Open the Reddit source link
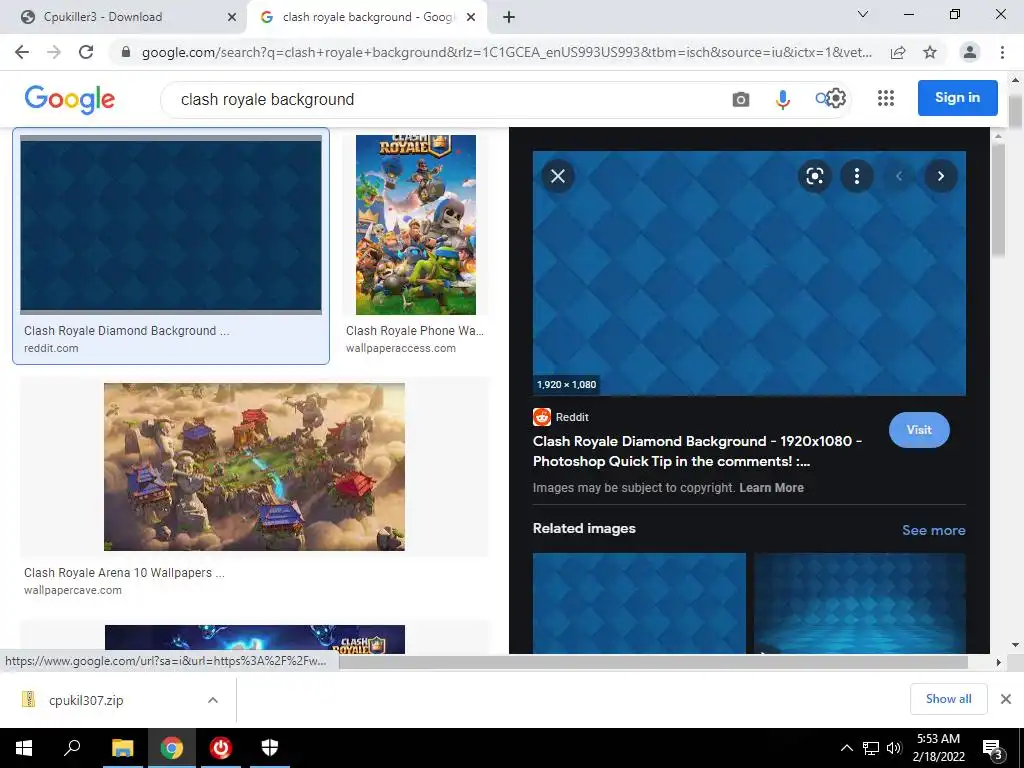This screenshot has width=1024, height=768. (561, 417)
